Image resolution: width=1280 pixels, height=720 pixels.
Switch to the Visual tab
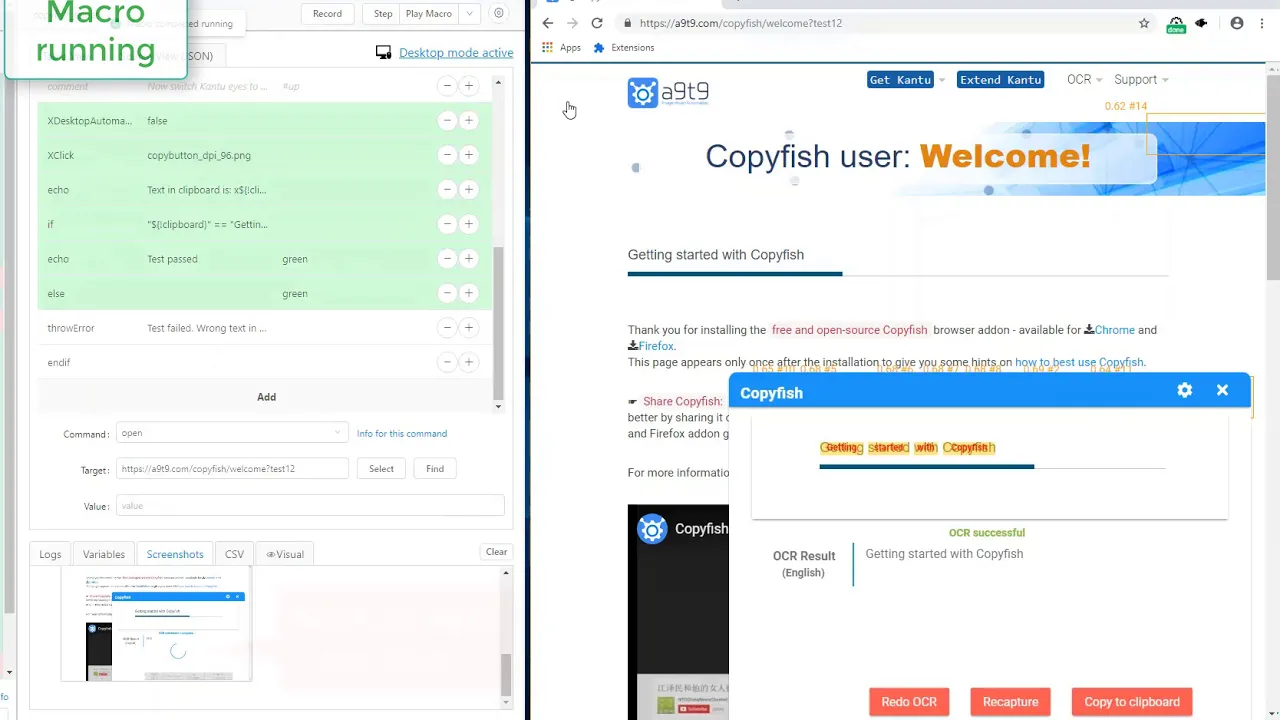(x=285, y=554)
